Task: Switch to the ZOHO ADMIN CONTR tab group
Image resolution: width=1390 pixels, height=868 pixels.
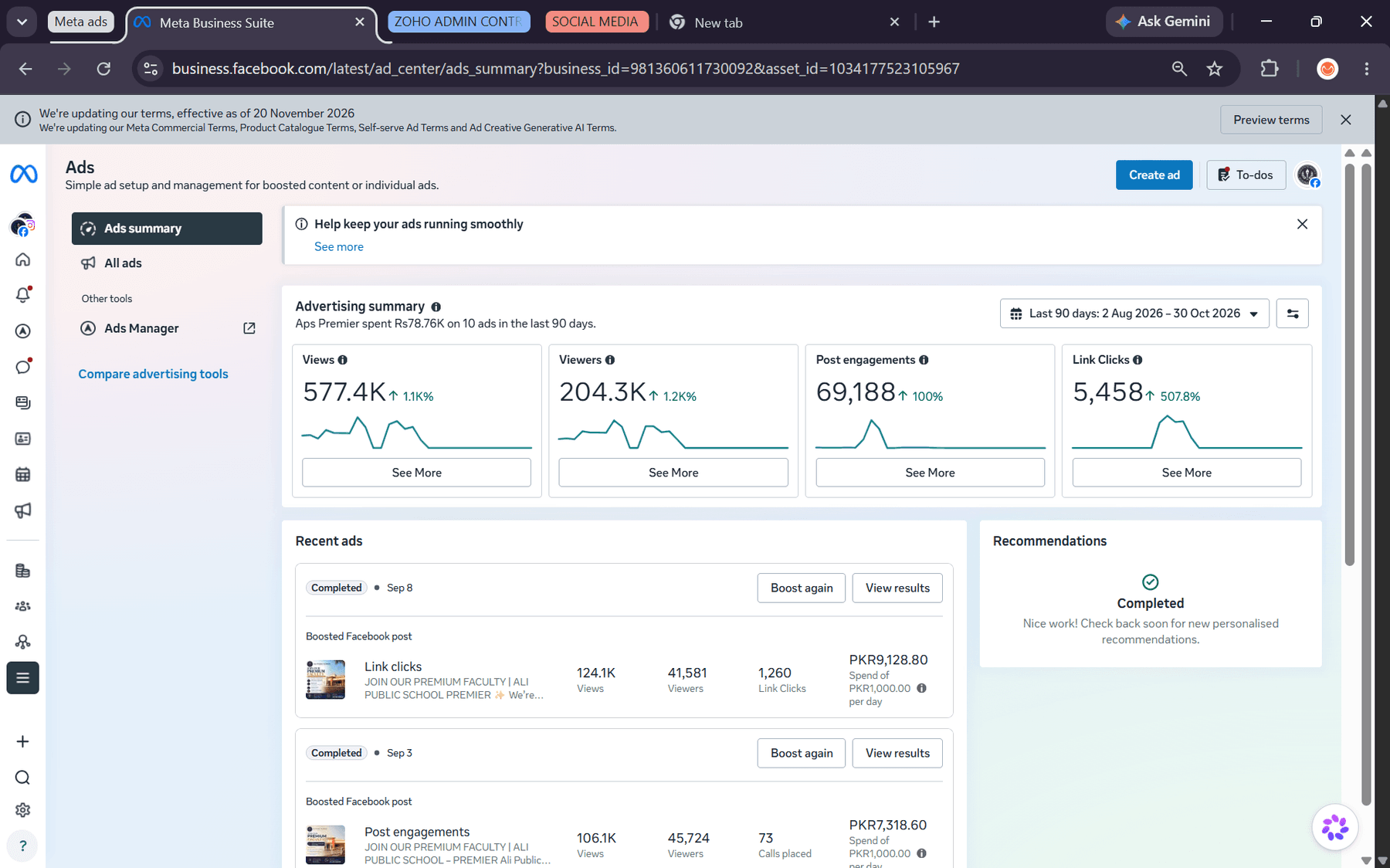Action: 459,22
